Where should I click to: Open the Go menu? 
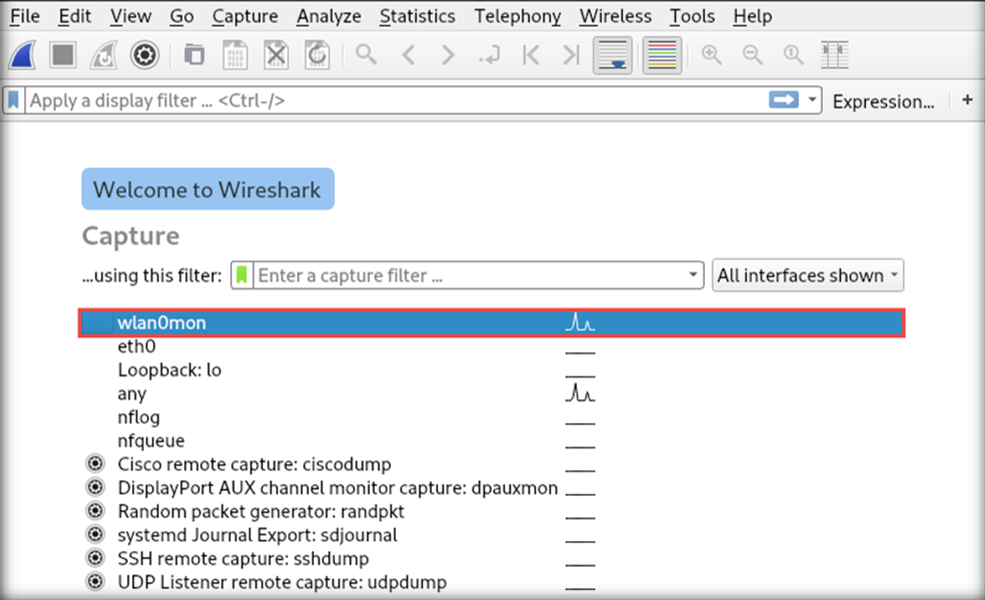182,16
